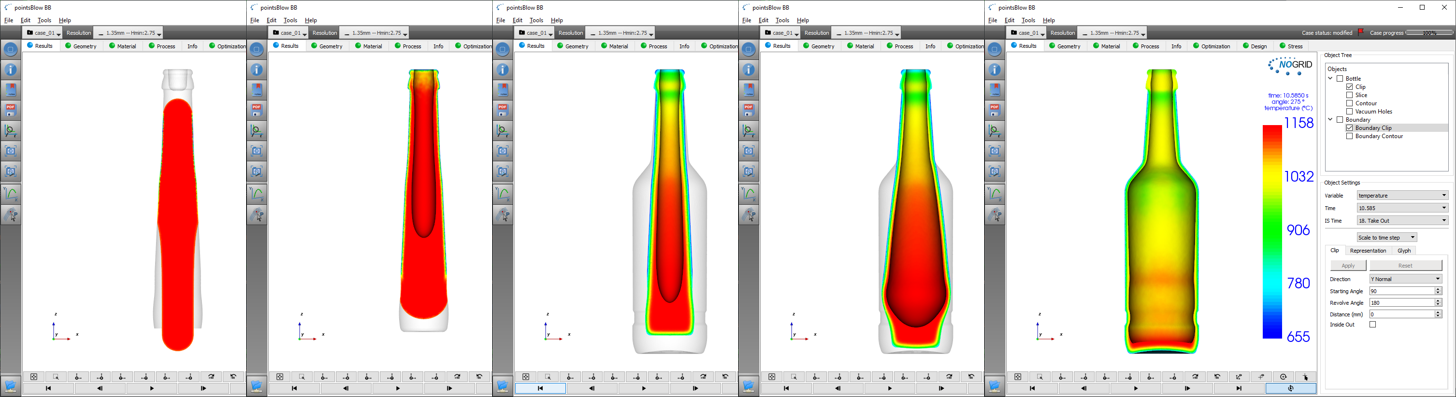
Task: Select the probe picker icon in rightmost window sidebar
Action: pyautogui.click(x=995, y=214)
